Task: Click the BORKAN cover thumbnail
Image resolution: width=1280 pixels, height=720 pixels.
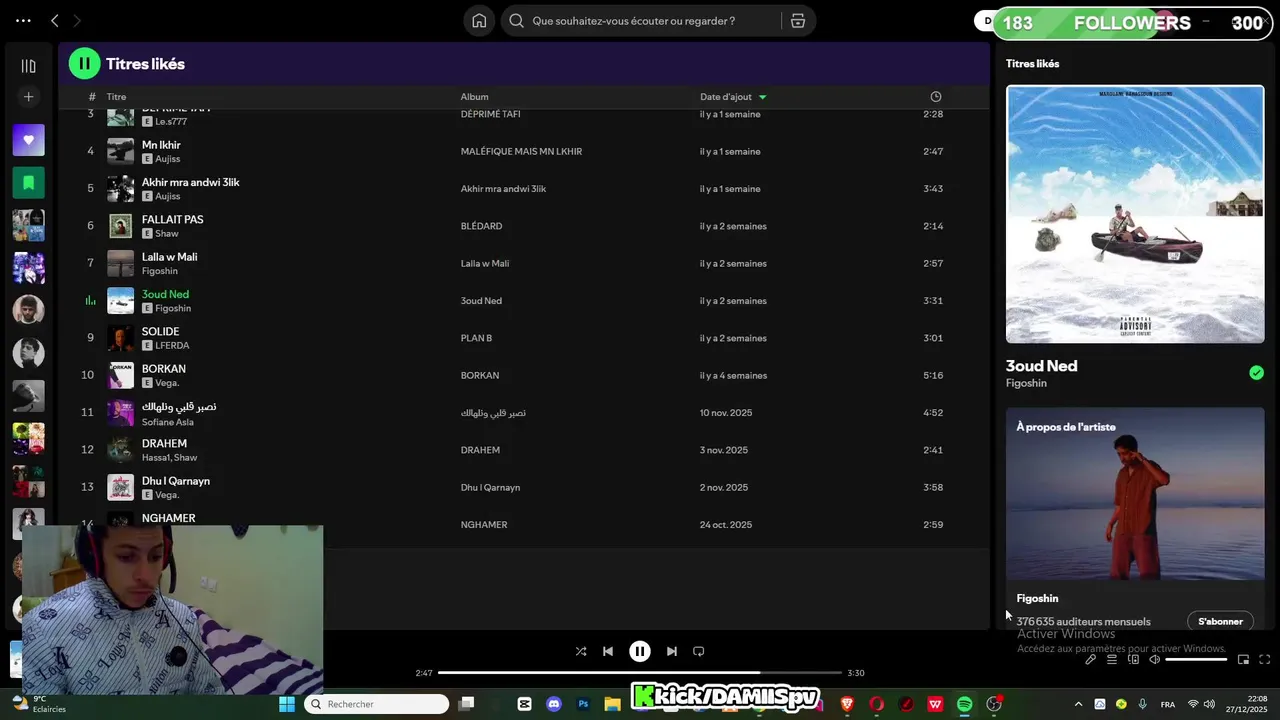Action: point(120,375)
